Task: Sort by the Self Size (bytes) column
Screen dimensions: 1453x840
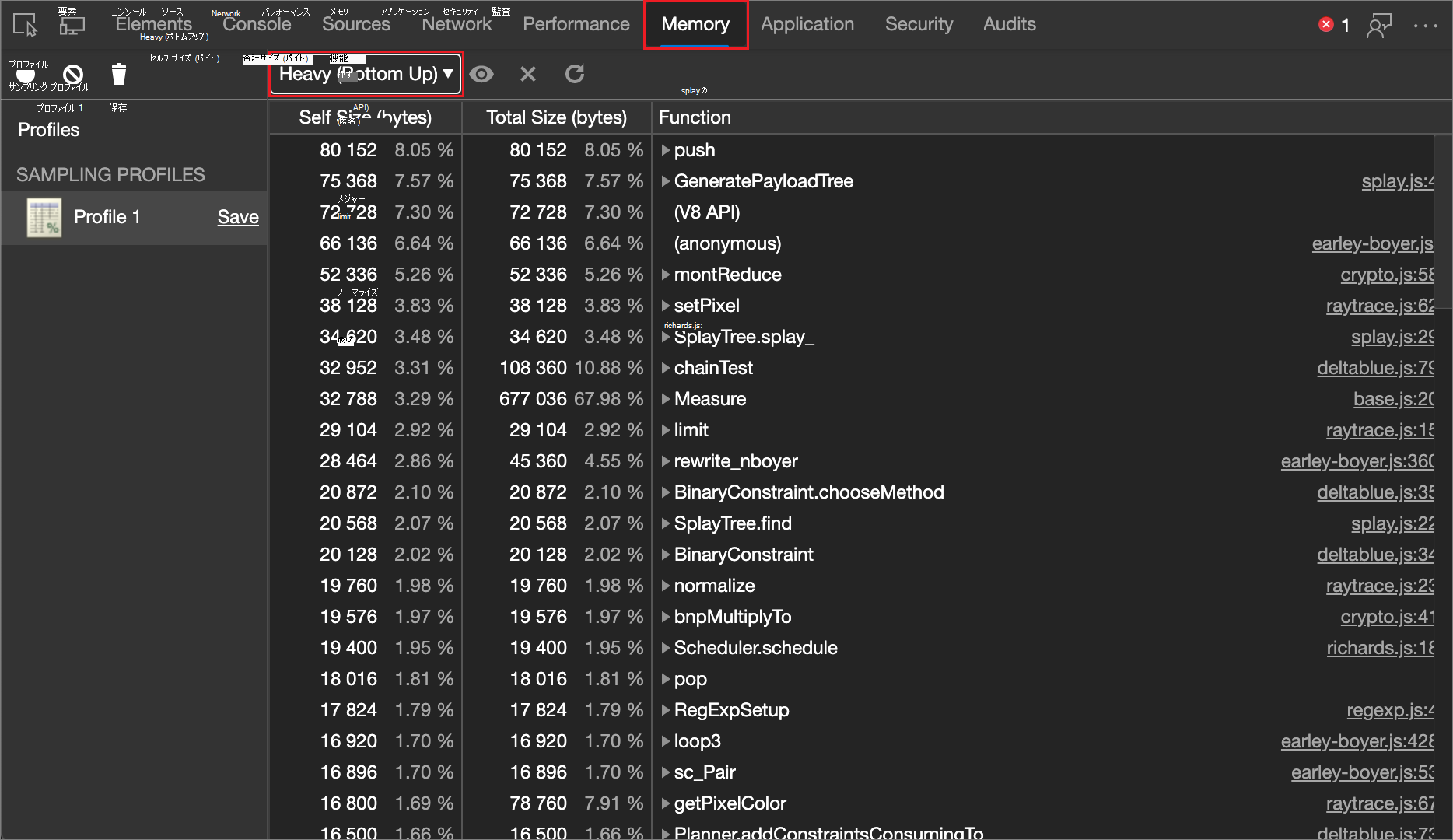Action: click(366, 117)
